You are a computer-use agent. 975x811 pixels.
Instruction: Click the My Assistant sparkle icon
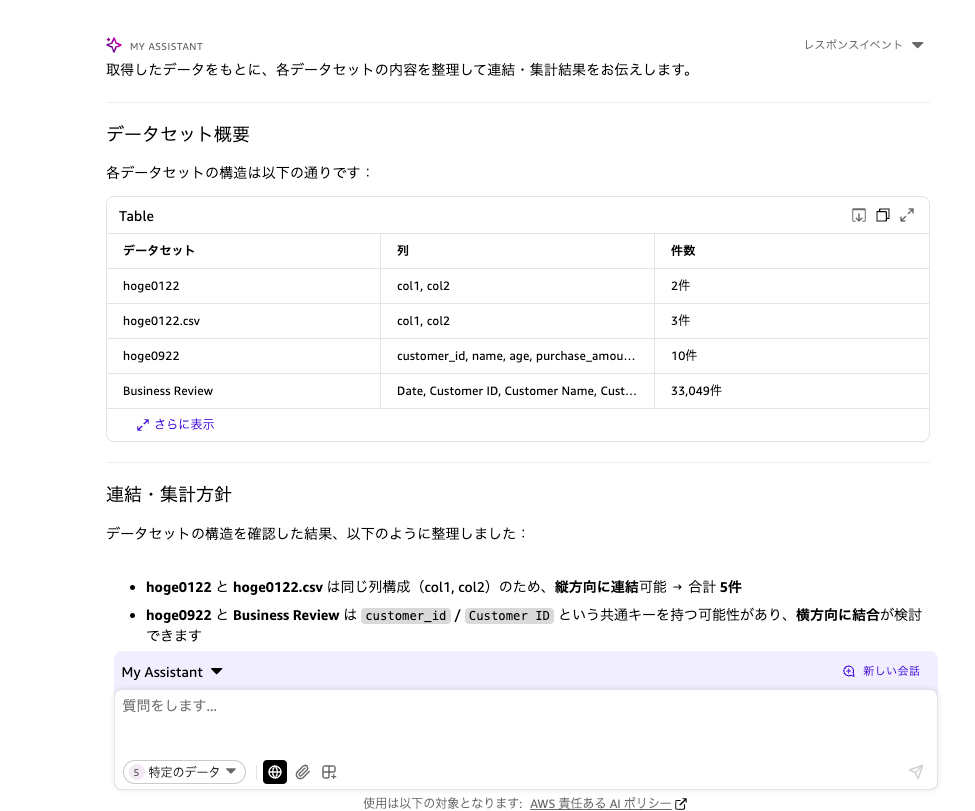click(x=114, y=45)
